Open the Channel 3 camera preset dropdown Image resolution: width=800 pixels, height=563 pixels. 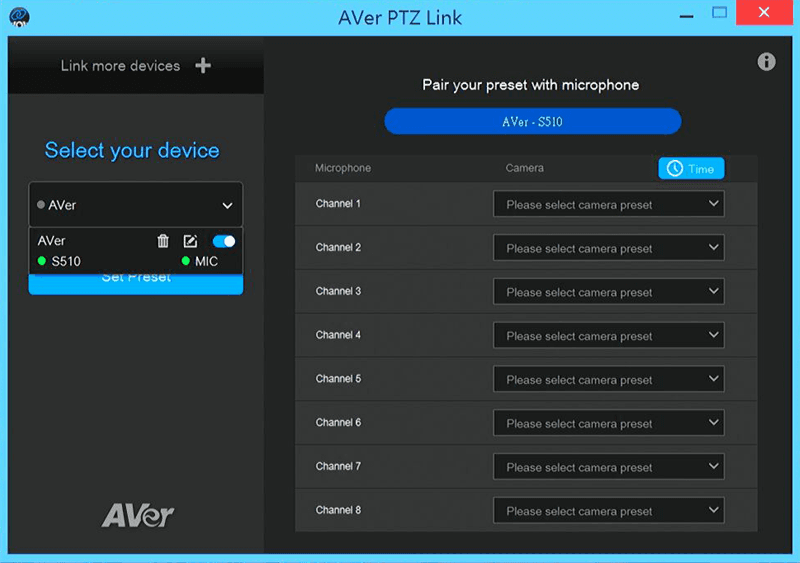point(609,292)
